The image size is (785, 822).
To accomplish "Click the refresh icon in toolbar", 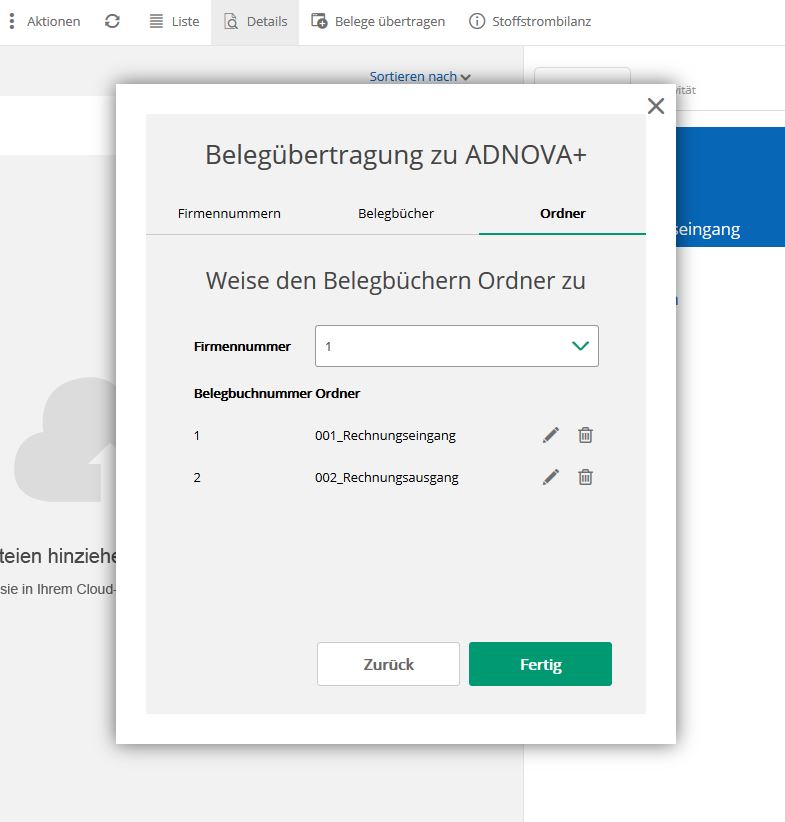I will tap(112, 21).
